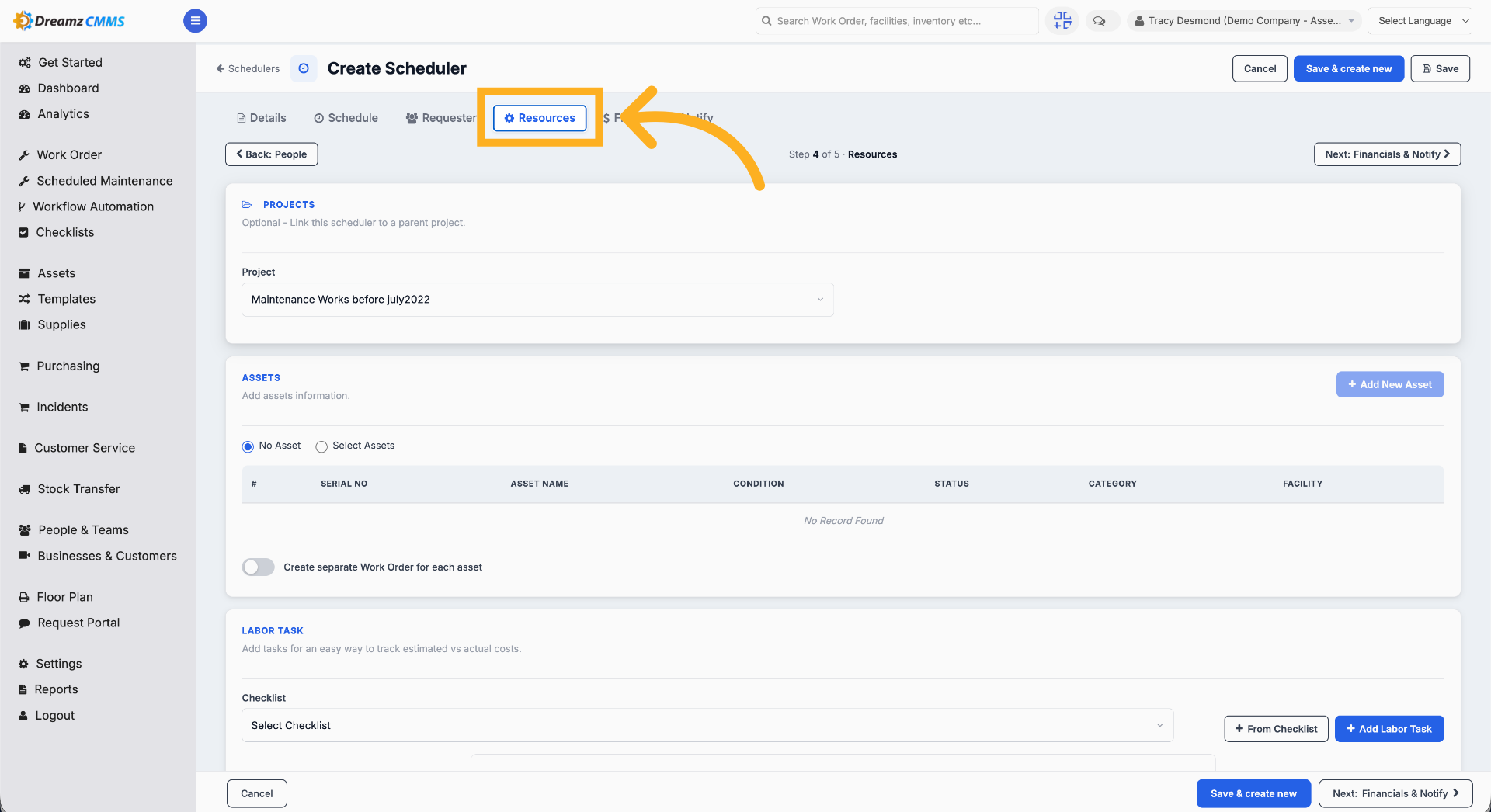Image resolution: width=1491 pixels, height=812 pixels.
Task: Select the No Asset radio button
Action: point(248,446)
